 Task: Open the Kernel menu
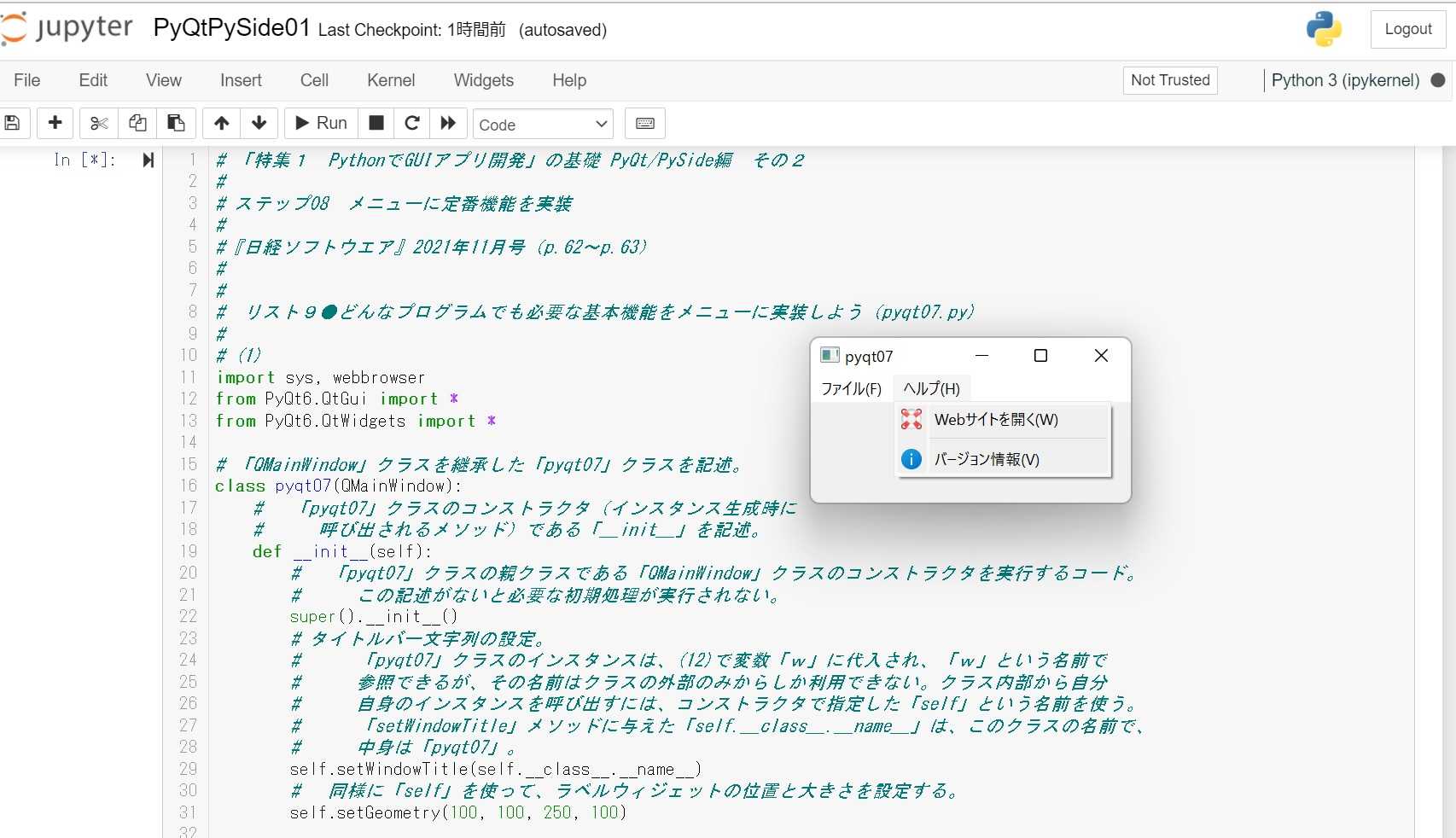390,80
